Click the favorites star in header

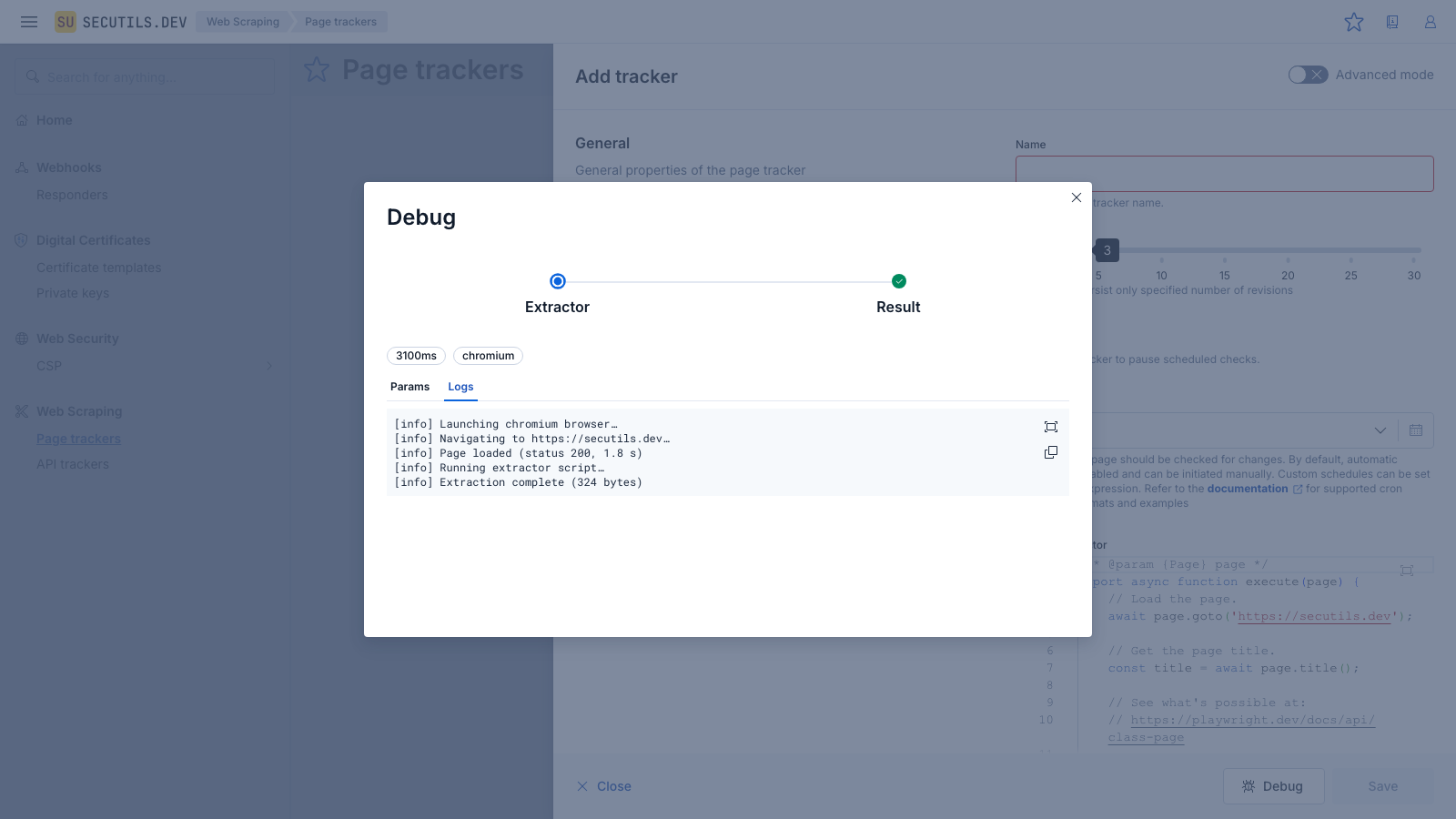click(1354, 22)
